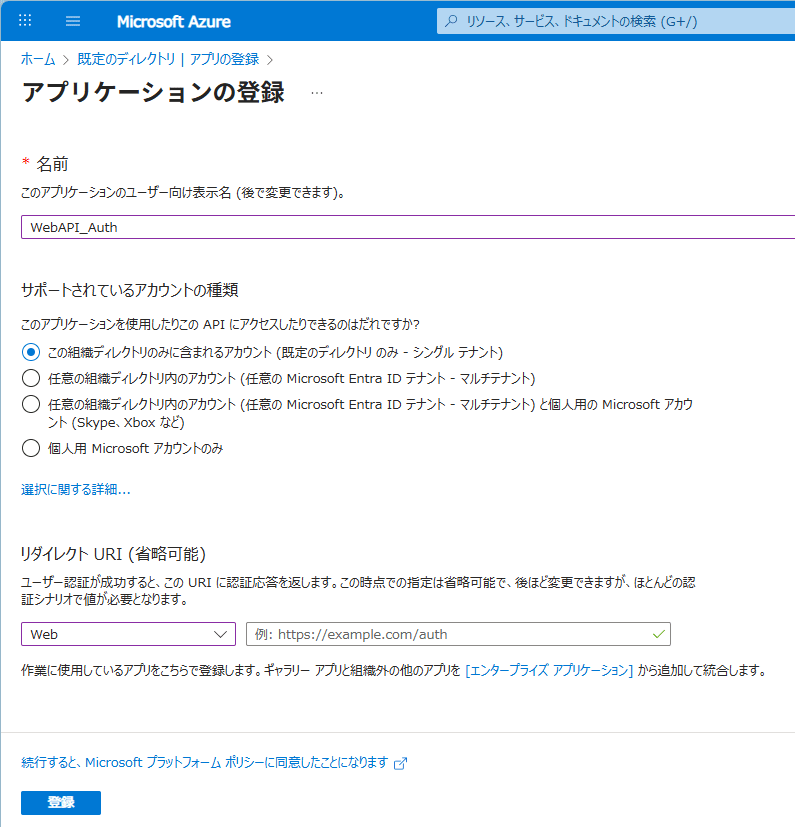Open エンタープライズ アプリケーション link

549,670
